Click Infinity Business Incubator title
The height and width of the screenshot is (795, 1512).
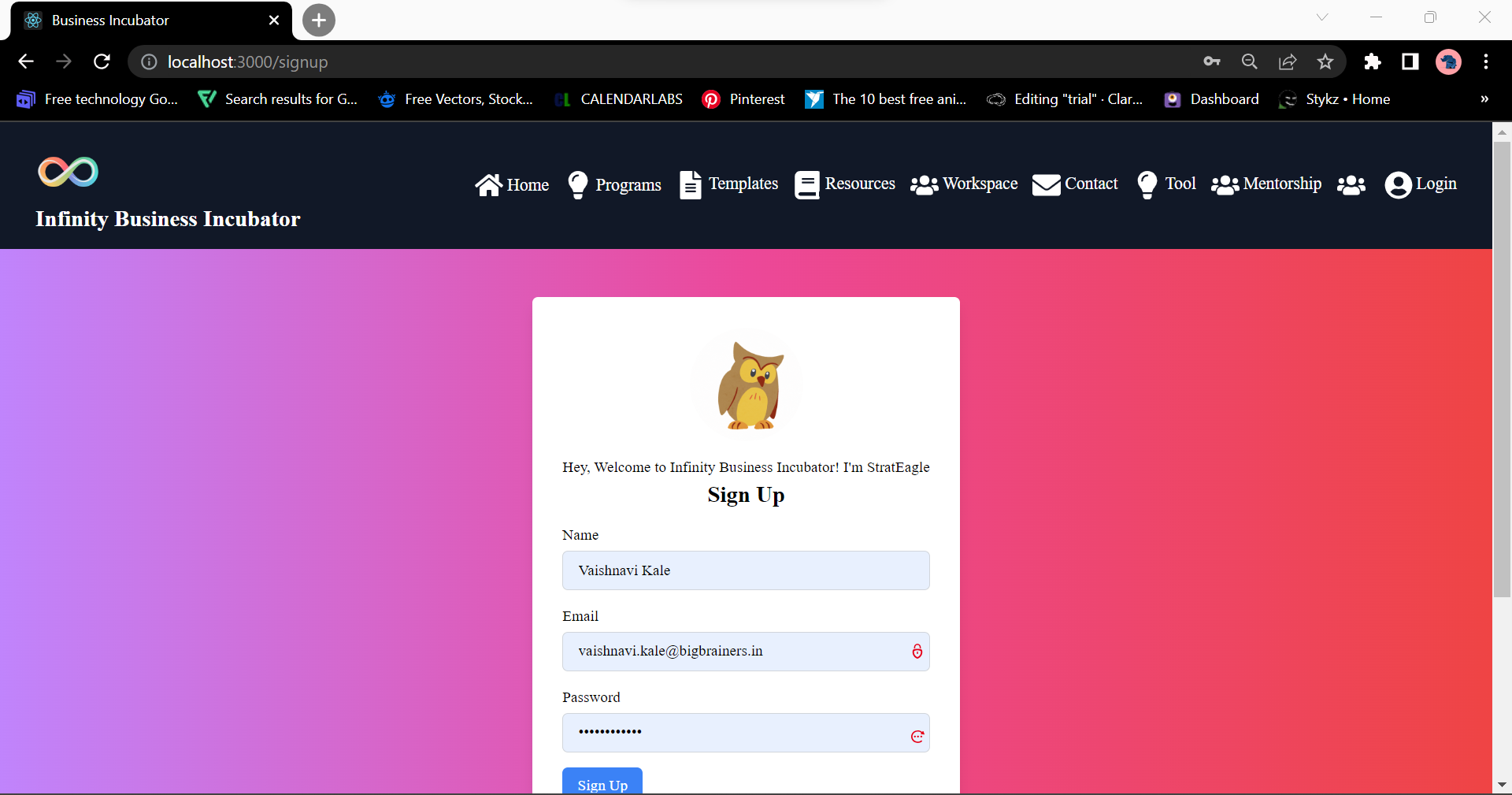tap(168, 219)
